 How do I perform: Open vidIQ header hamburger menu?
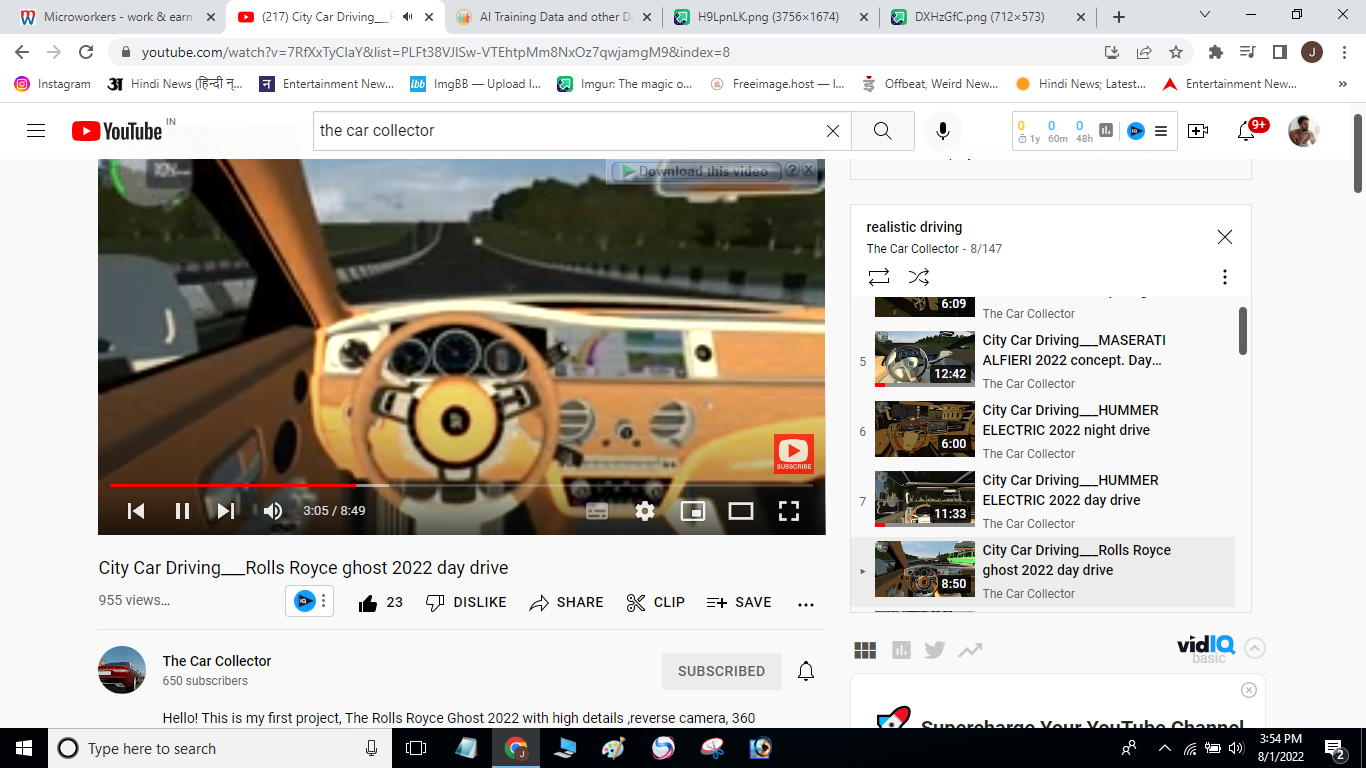(x=1161, y=131)
